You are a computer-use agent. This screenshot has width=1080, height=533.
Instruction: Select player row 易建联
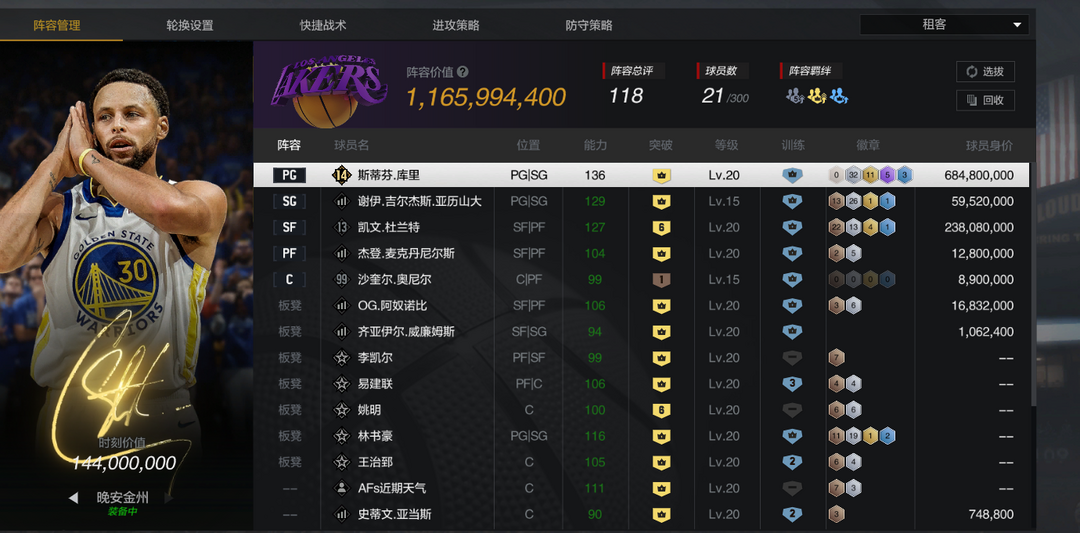pos(641,384)
